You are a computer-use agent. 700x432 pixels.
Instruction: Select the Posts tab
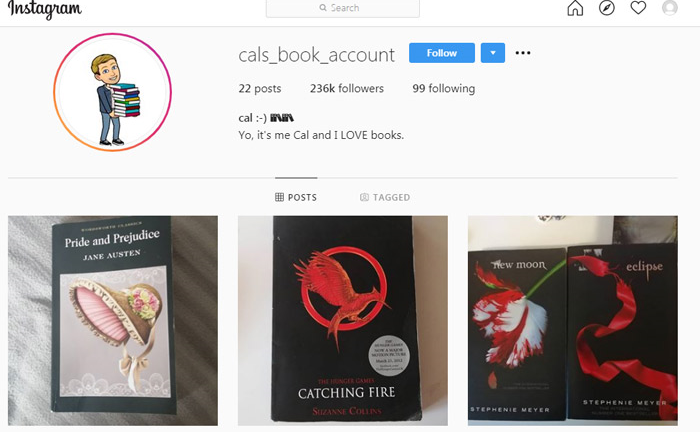[296, 197]
